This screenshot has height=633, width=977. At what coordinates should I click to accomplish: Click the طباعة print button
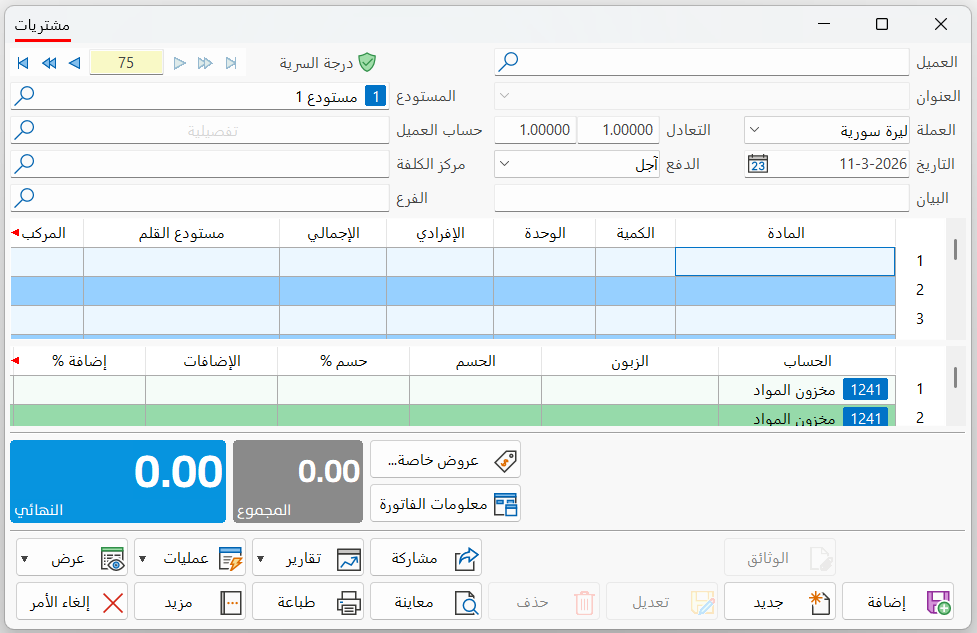coord(308,601)
